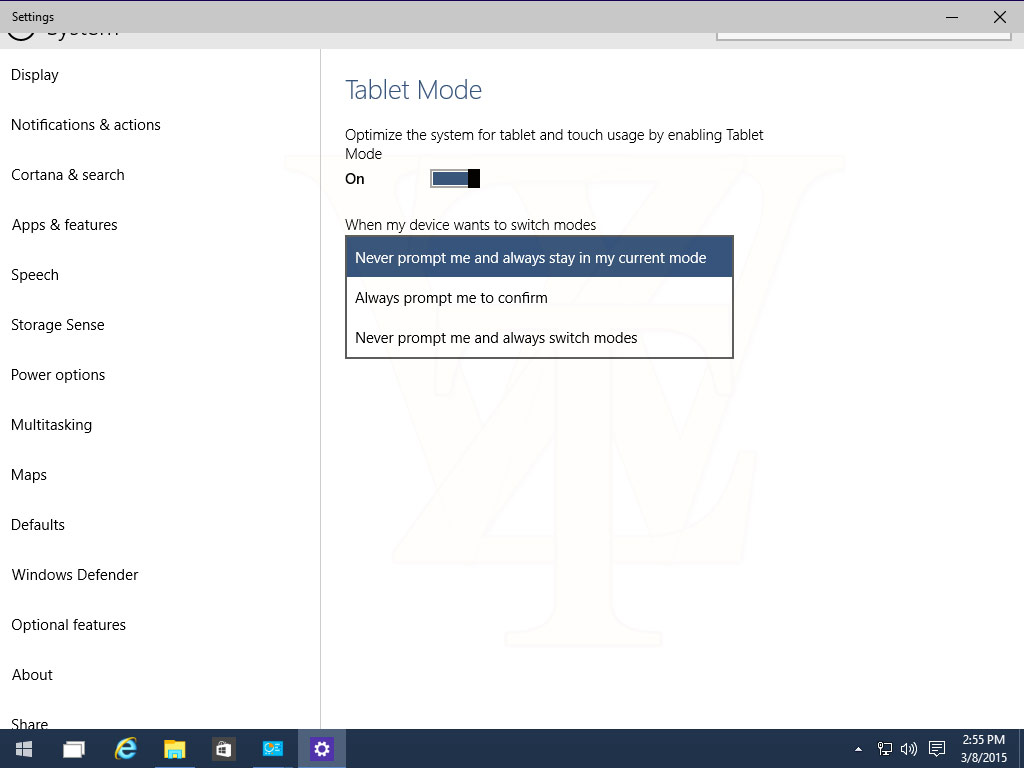Open the About page
1024x768 pixels.
[x=32, y=675]
